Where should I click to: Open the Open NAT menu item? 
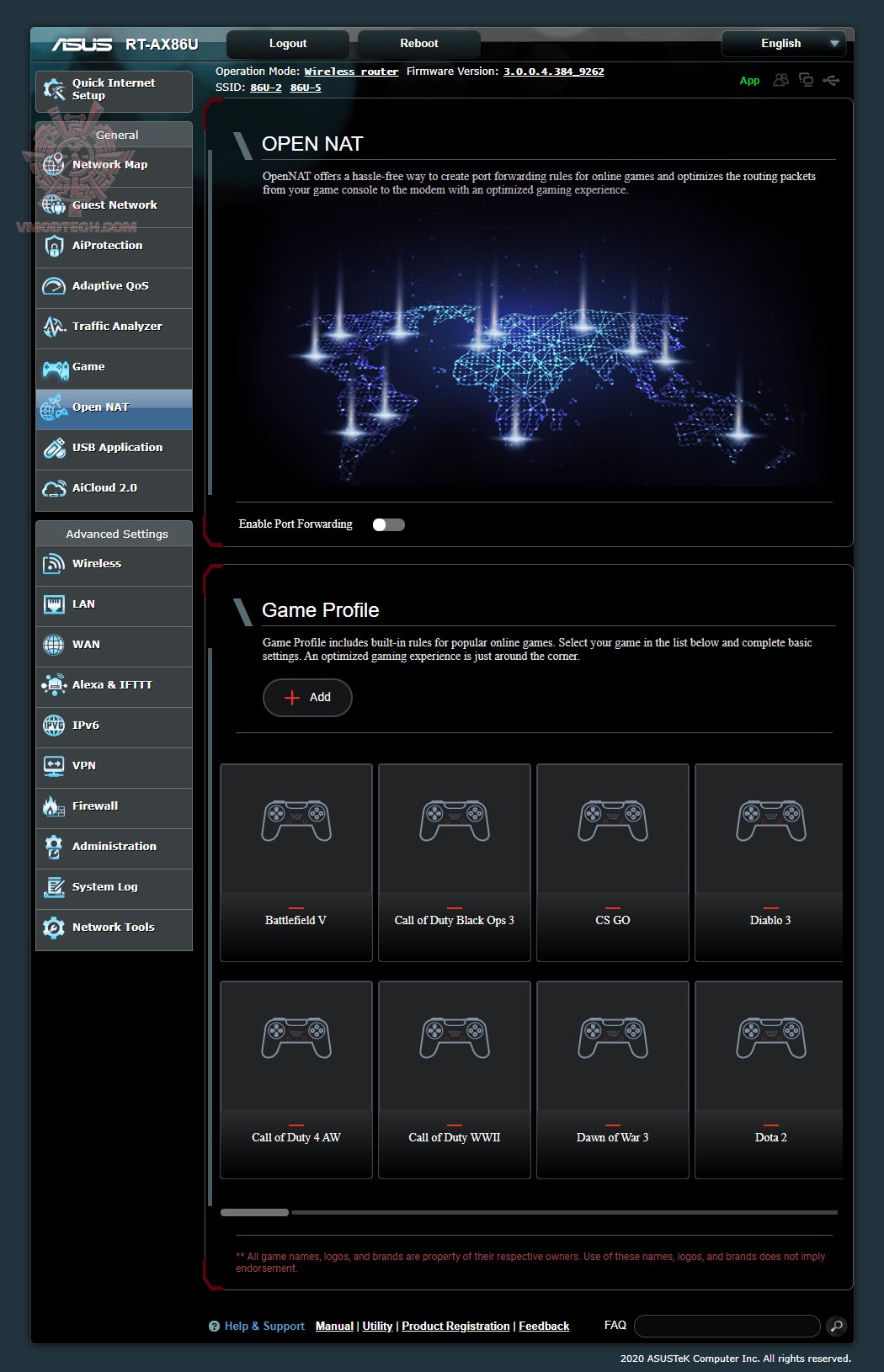point(114,408)
